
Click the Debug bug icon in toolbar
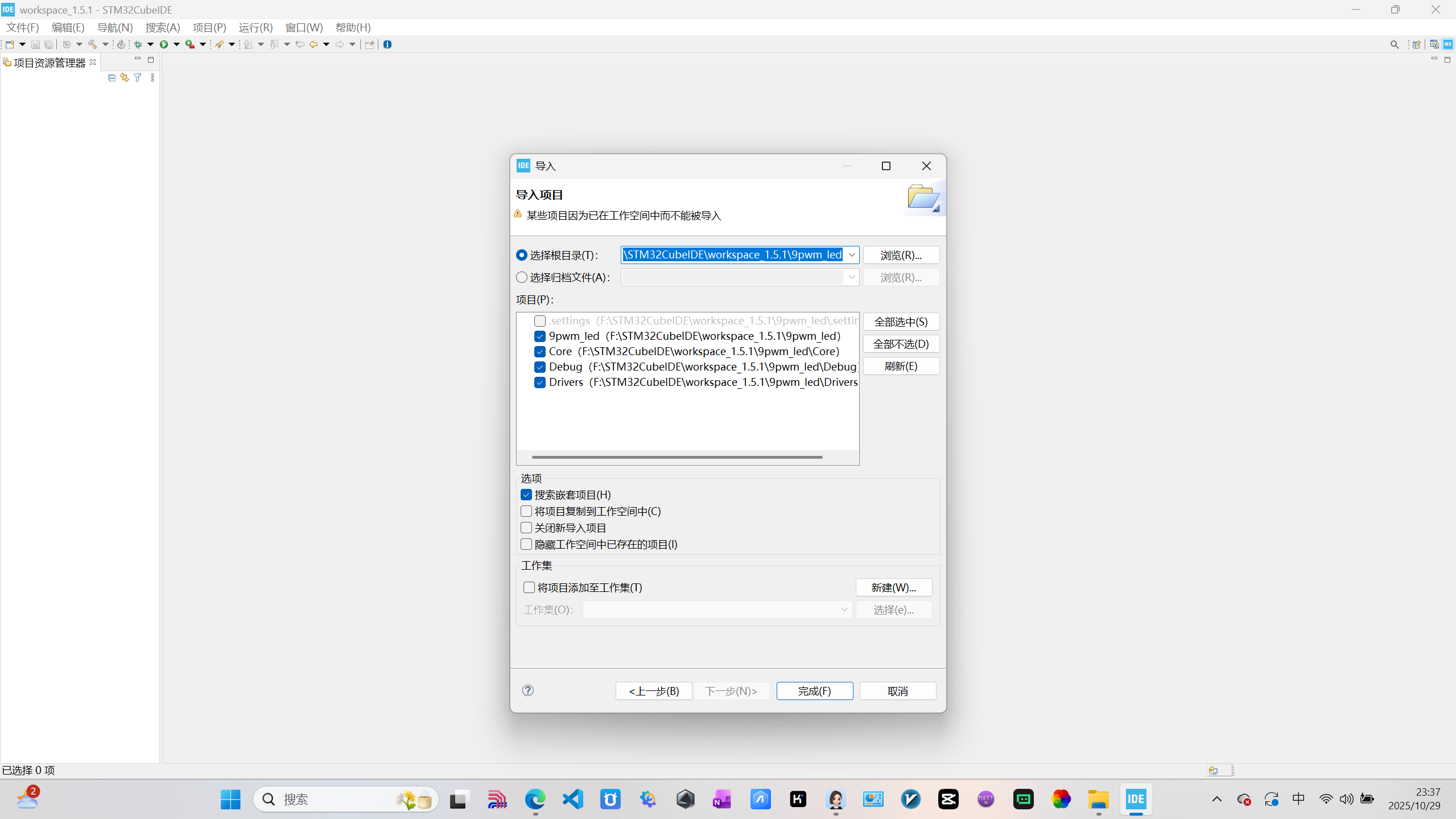point(138,44)
